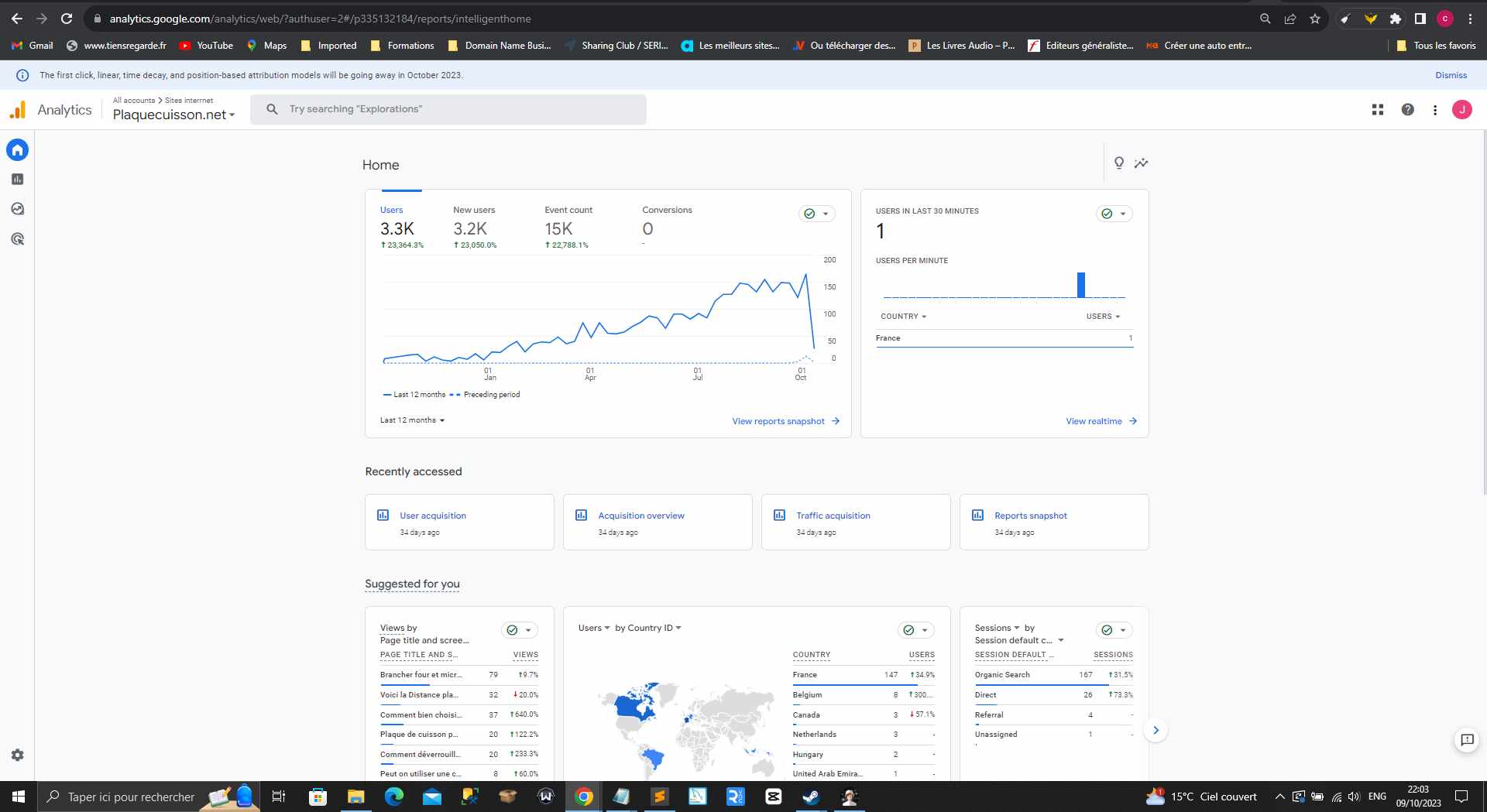Click View reports snapshot link
The height and width of the screenshot is (812, 1487).
click(x=785, y=421)
